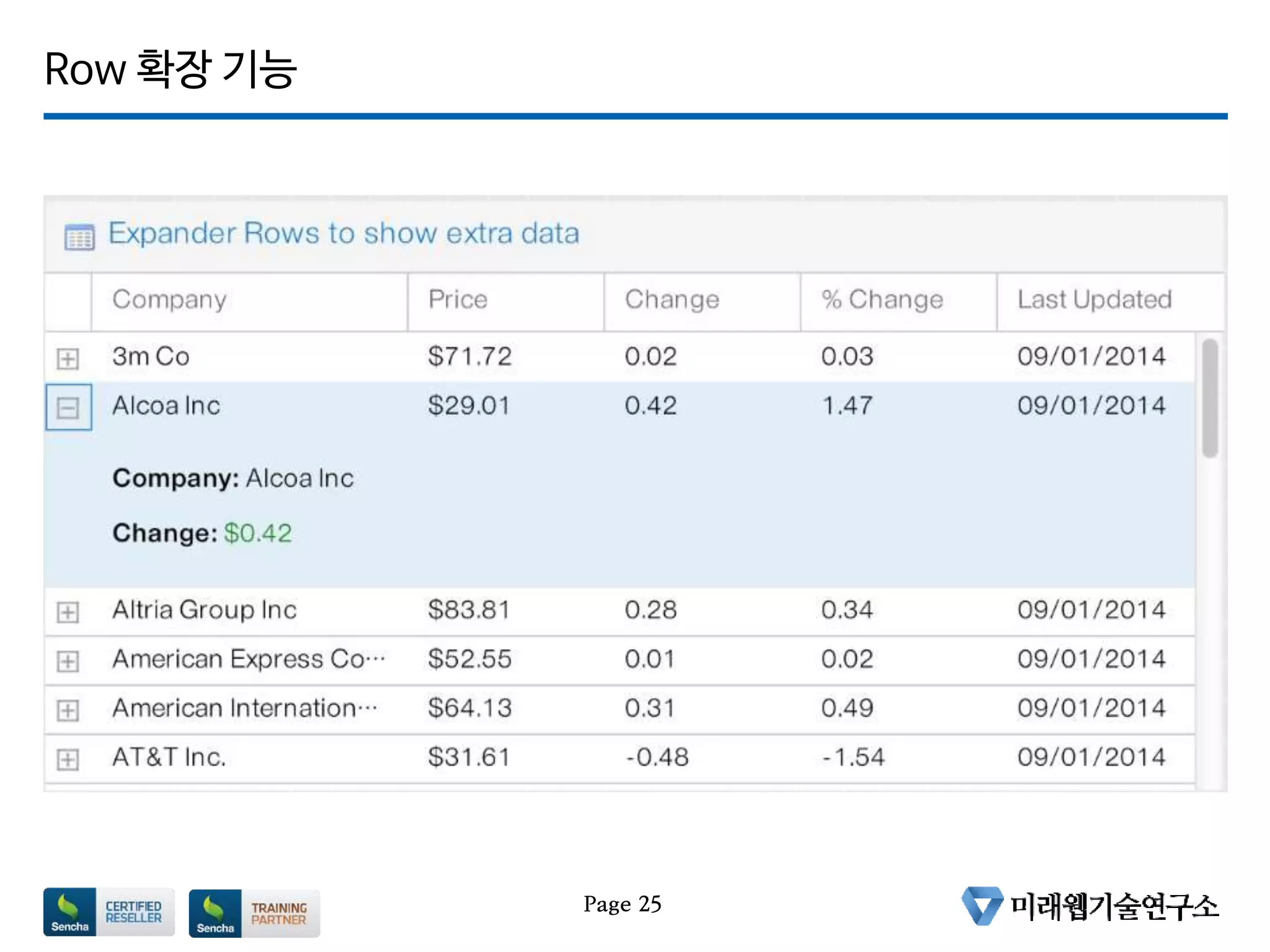The height and width of the screenshot is (952, 1270).
Task: Expand the 3m Co row
Action: coord(68,358)
